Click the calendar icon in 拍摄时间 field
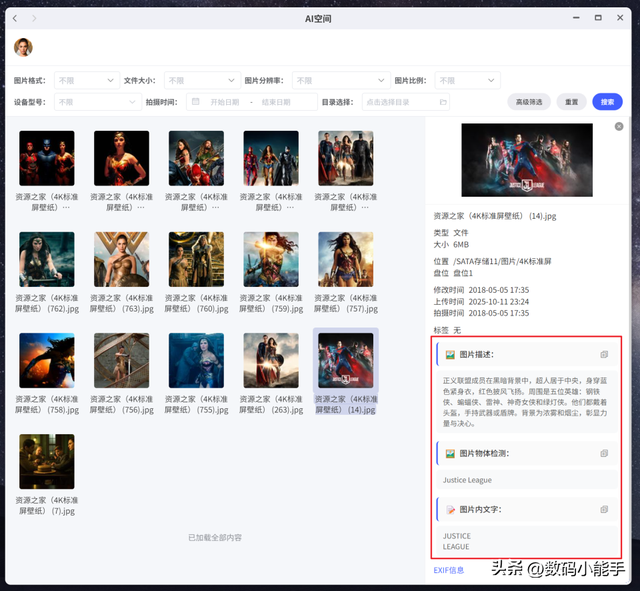 [x=196, y=102]
